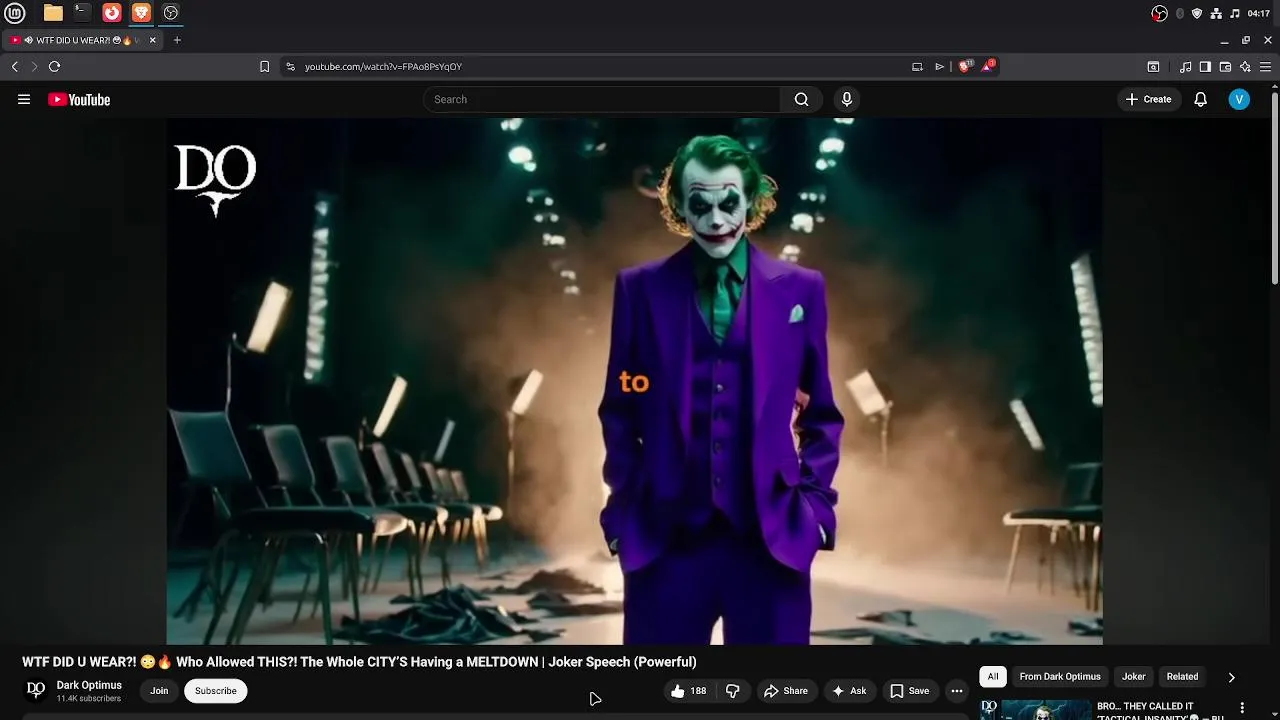Viewport: 1280px width, 720px height.
Task: Search with your voice microphone
Action: (847, 99)
